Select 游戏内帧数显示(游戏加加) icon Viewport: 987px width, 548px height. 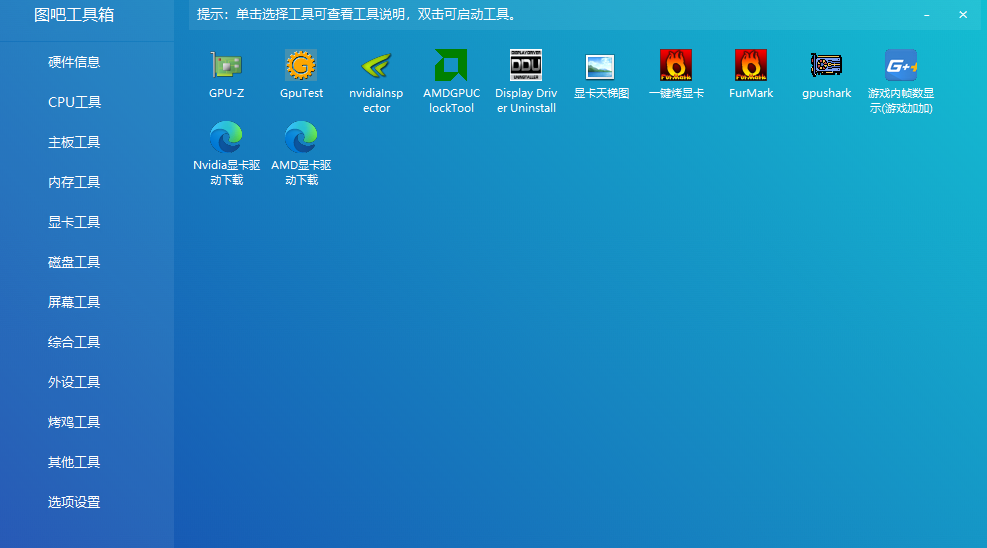[901, 65]
